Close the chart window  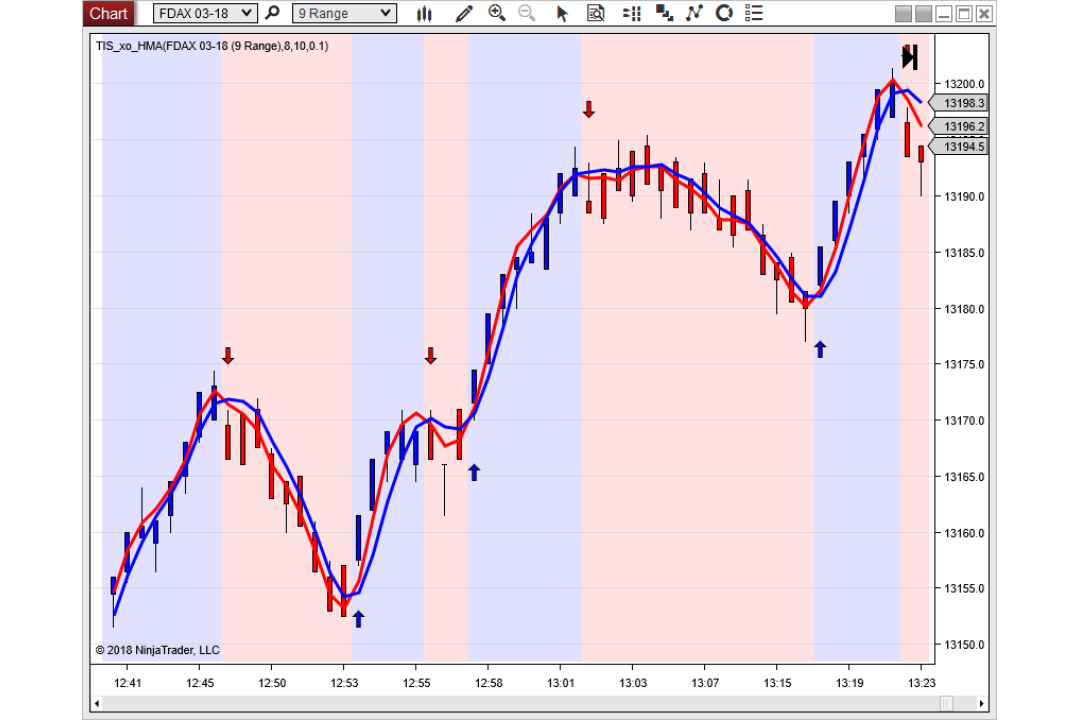[984, 14]
